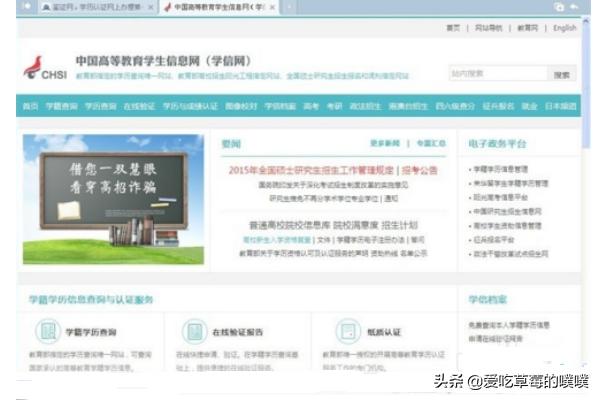This screenshot has height=400, width=600.
Task: Open the 学籍学历信息管理 platform link
Action: point(501,169)
